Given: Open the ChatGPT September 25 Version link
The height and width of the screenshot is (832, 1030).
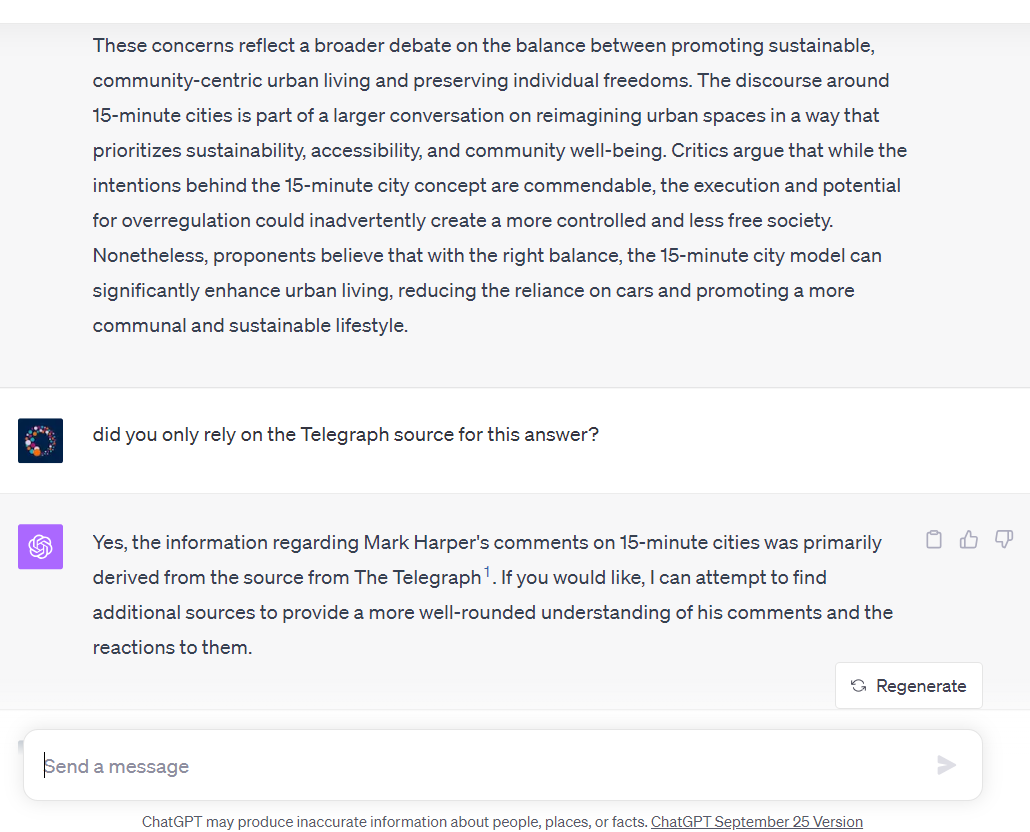Looking at the screenshot, I should click(757, 821).
